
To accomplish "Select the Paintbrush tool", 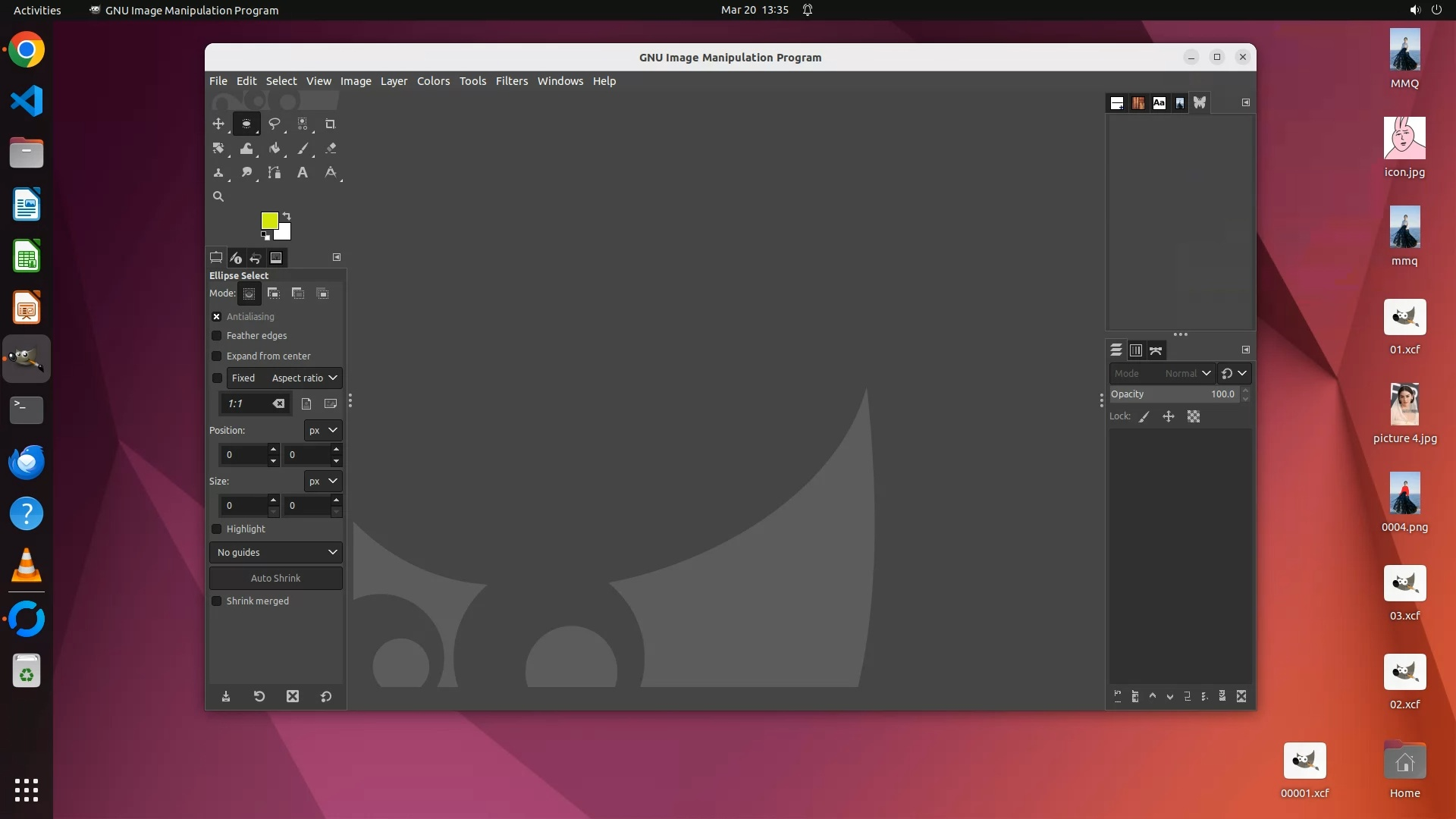I will tap(303, 149).
